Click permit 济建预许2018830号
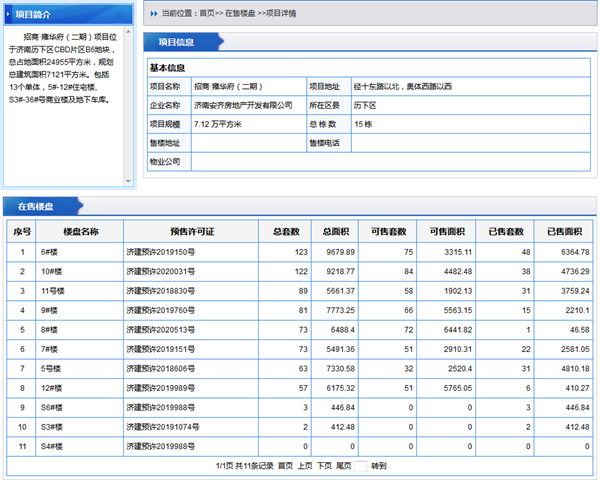Viewport: 600px width, 484px height. click(x=161, y=291)
